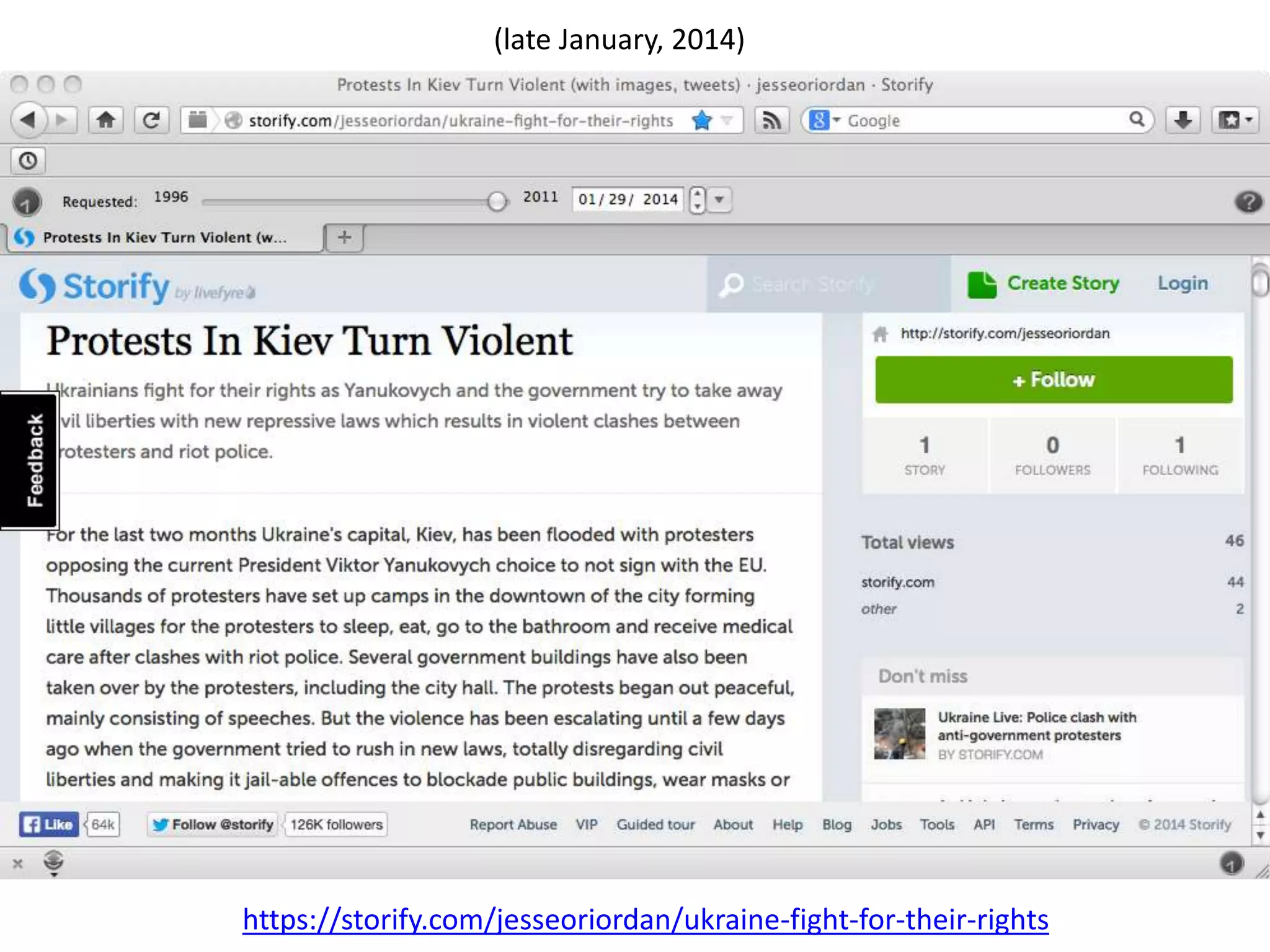Open the extension toolbar dropdown menu
Viewport: 1270px width, 952px height.
point(1236,120)
